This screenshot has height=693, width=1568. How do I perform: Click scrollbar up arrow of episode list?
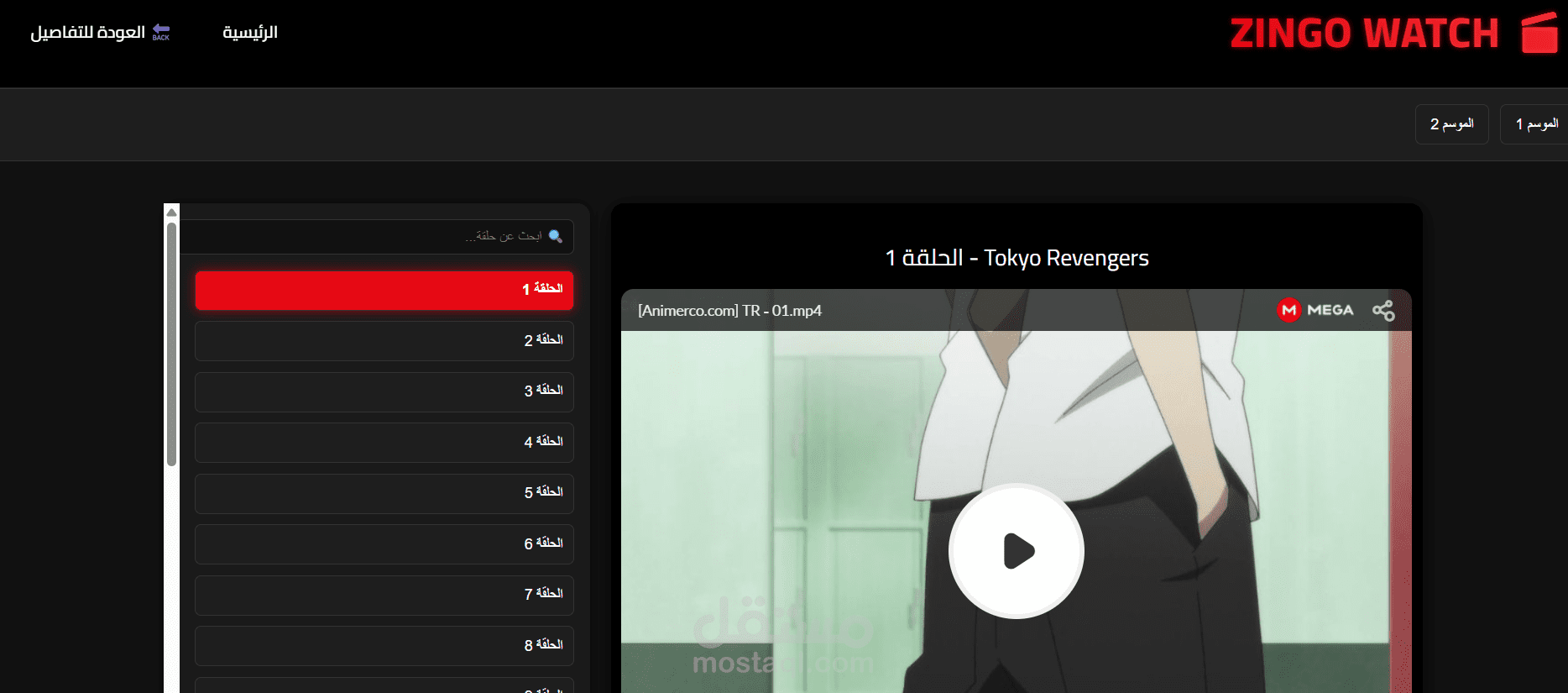[171, 212]
